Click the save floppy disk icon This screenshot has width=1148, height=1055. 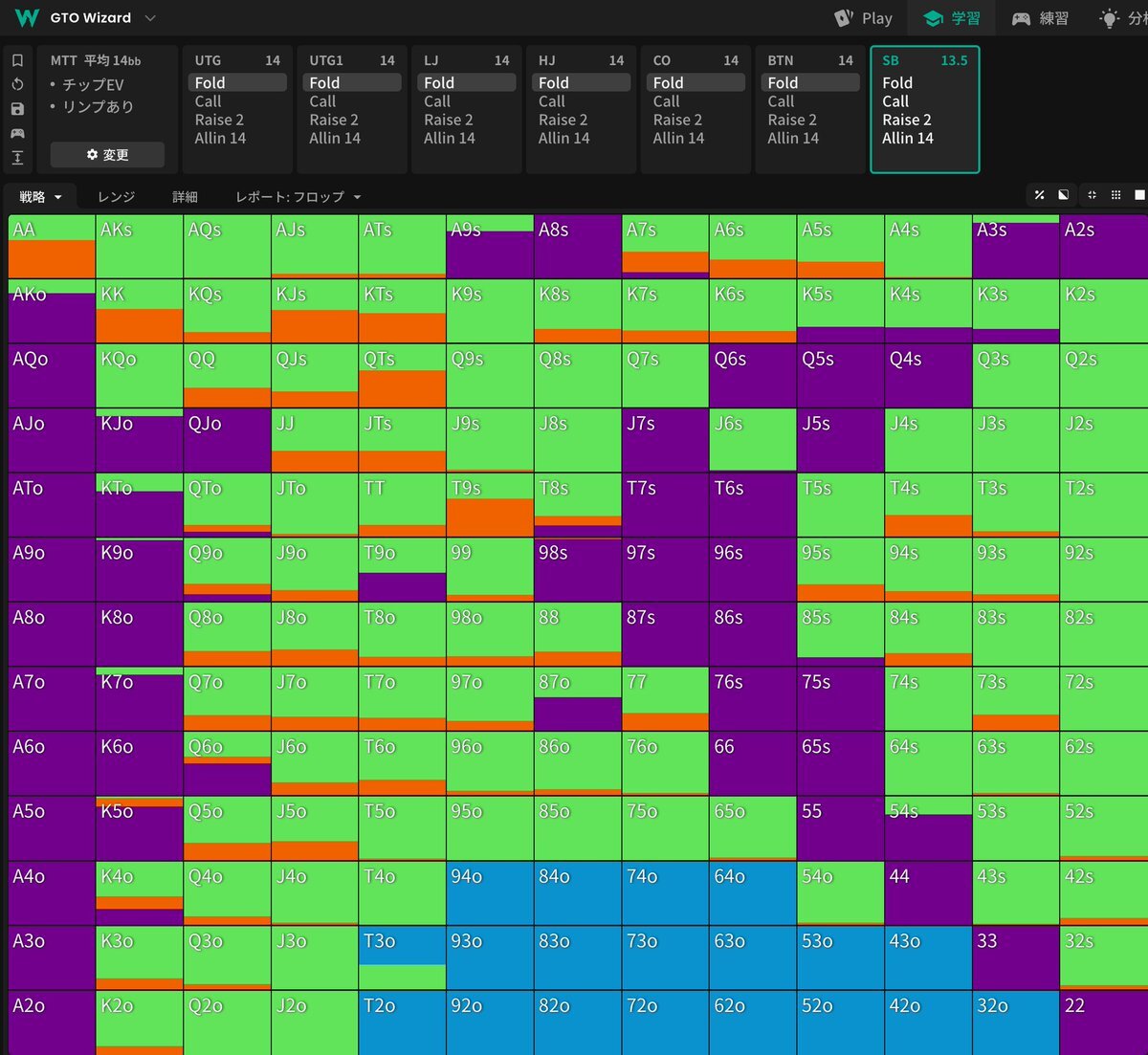(x=17, y=109)
